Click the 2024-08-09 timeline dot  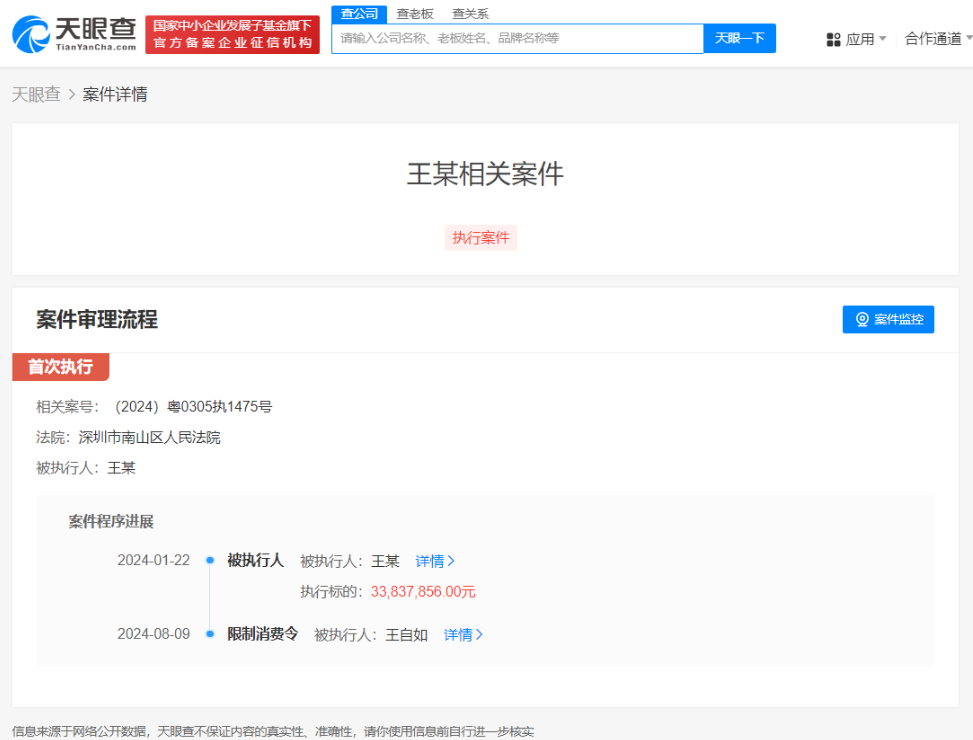[210, 634]
